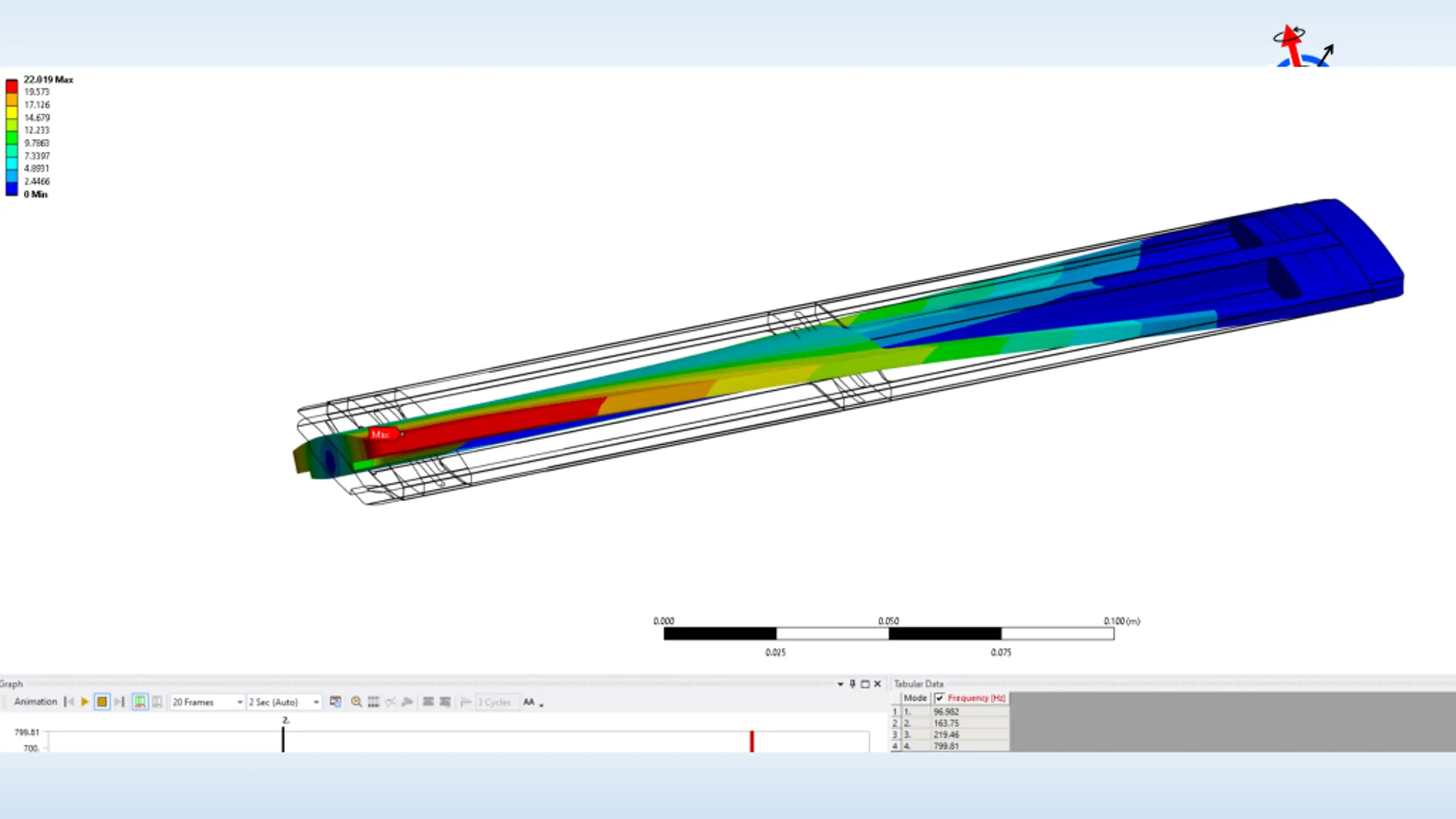Play the mode shape animation
This screenshot has height=819, width=1456.
[x=85, y=702]
